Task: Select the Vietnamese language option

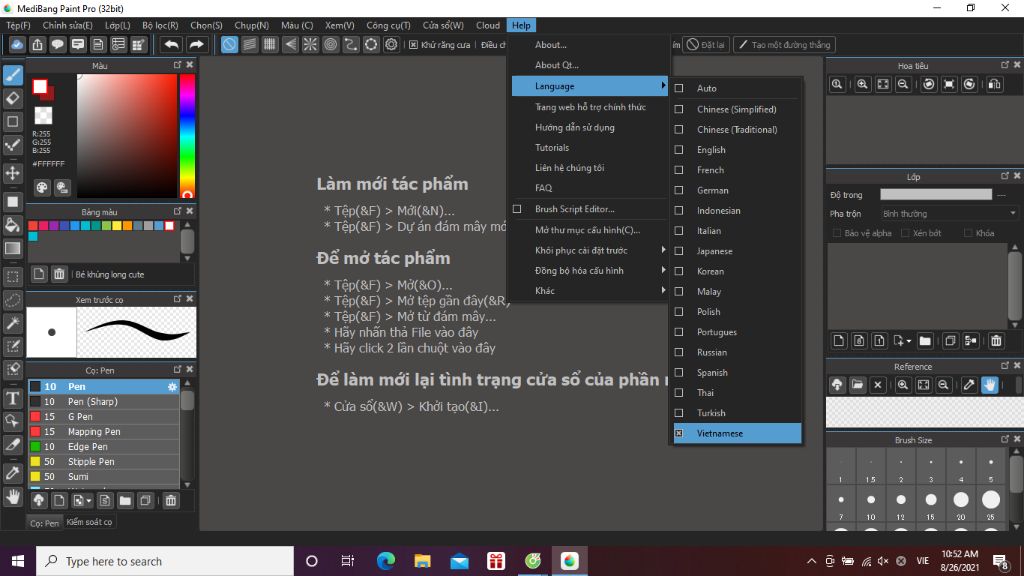Action: 737,433
